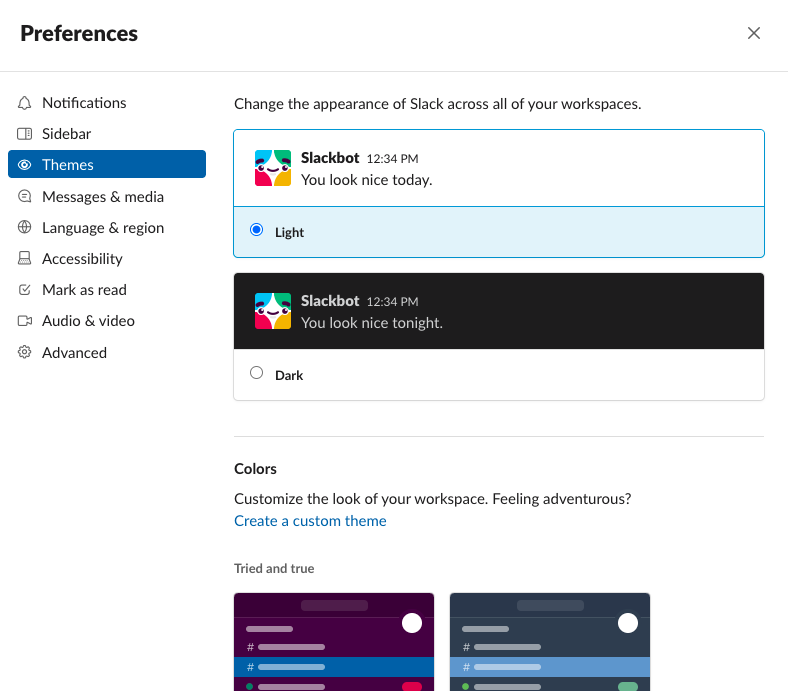The image size is (788, 691).
Task: Click the 'Dark' label text
Action: pyautogui.click(x=289, y=375)
